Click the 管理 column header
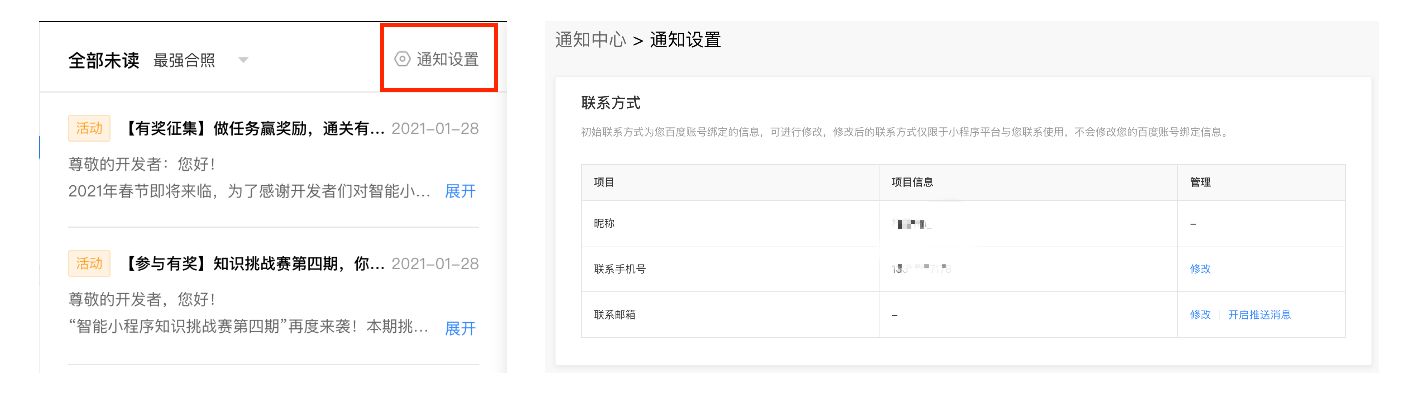Image resolution: width=1404 pixels, height=396 pixels. click(x=1200, y=183)
